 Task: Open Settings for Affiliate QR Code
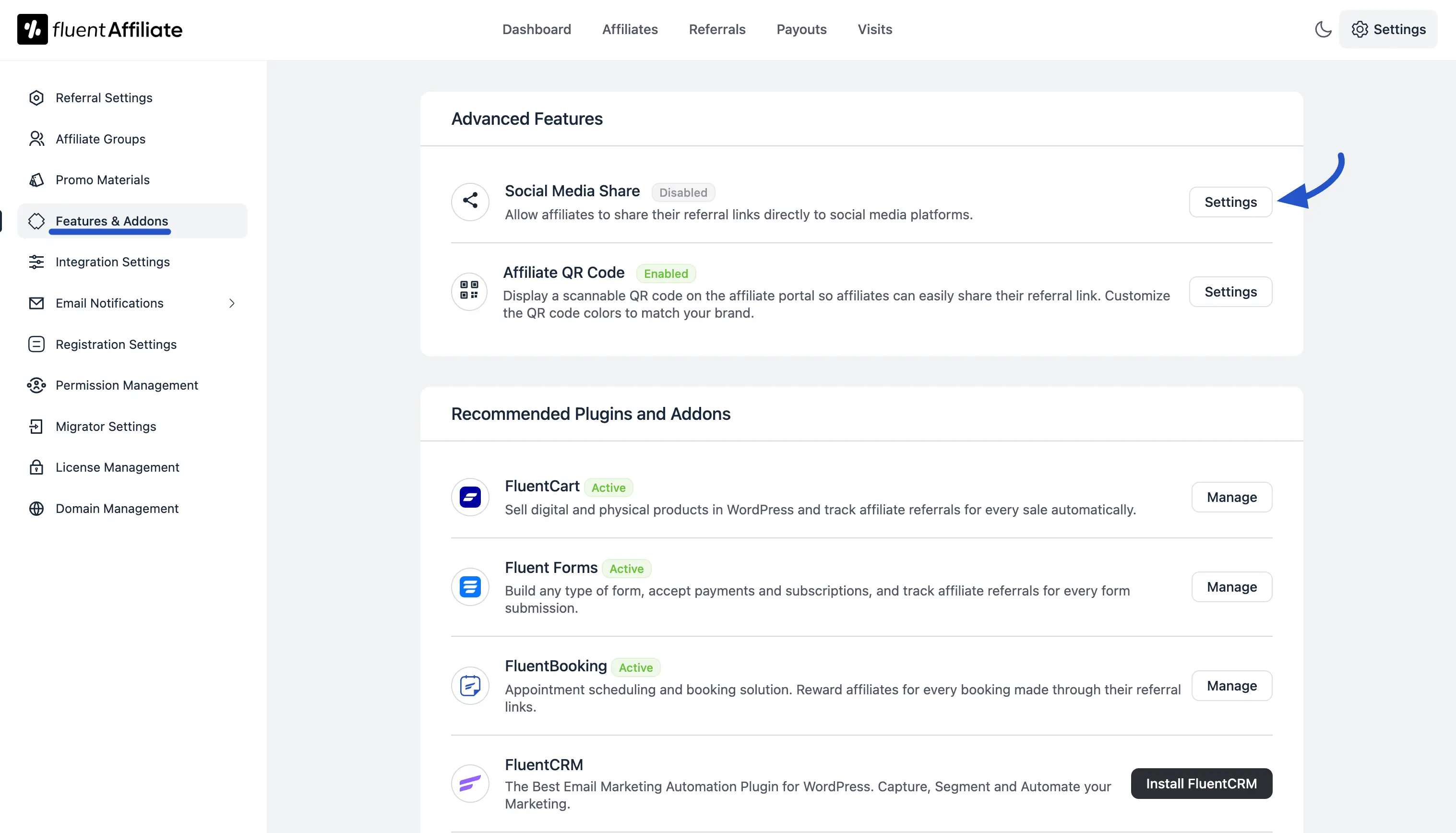click(1230, 291)
